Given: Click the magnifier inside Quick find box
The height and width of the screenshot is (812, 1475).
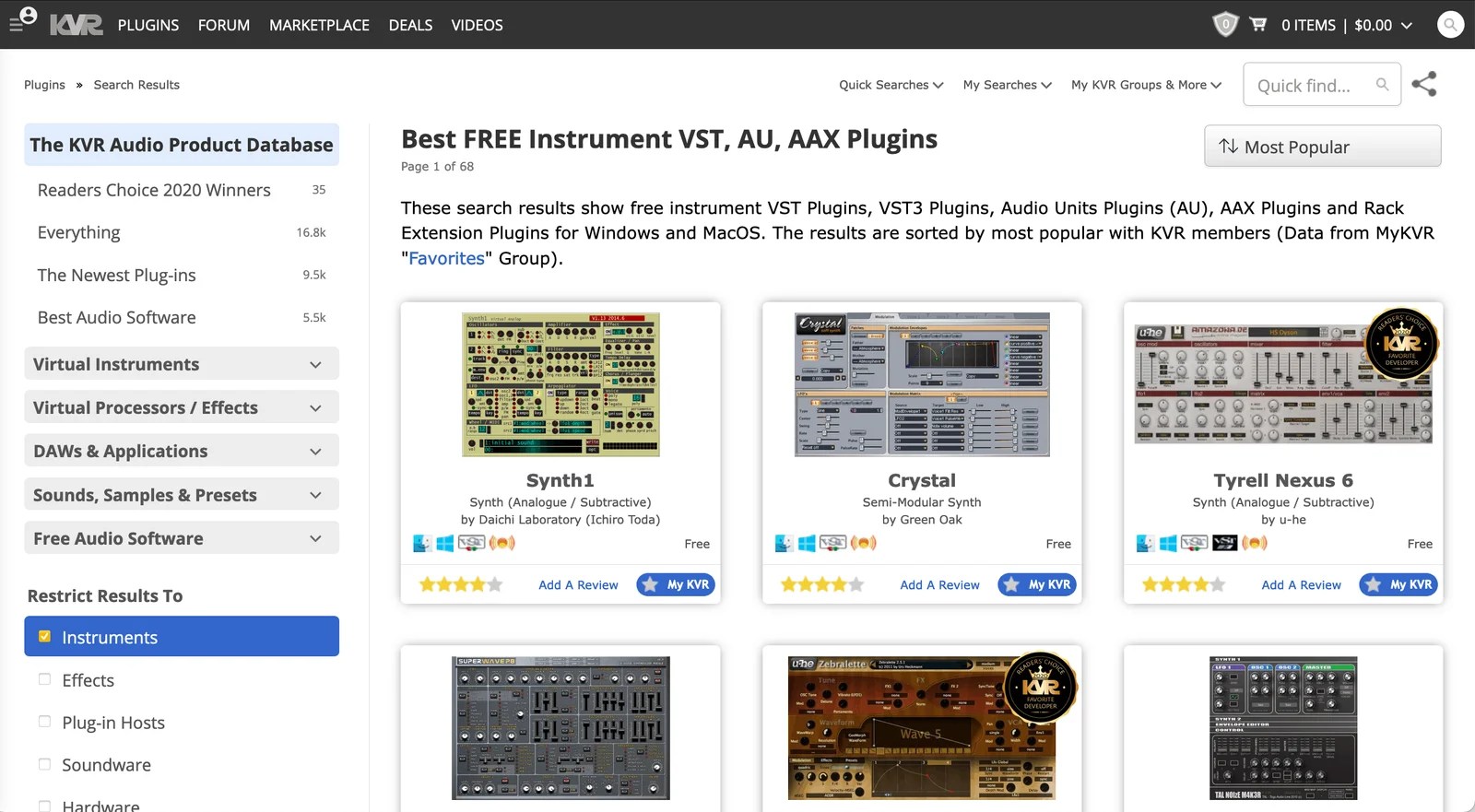Looking at the screenshot, I should [x=1382, y=85].
